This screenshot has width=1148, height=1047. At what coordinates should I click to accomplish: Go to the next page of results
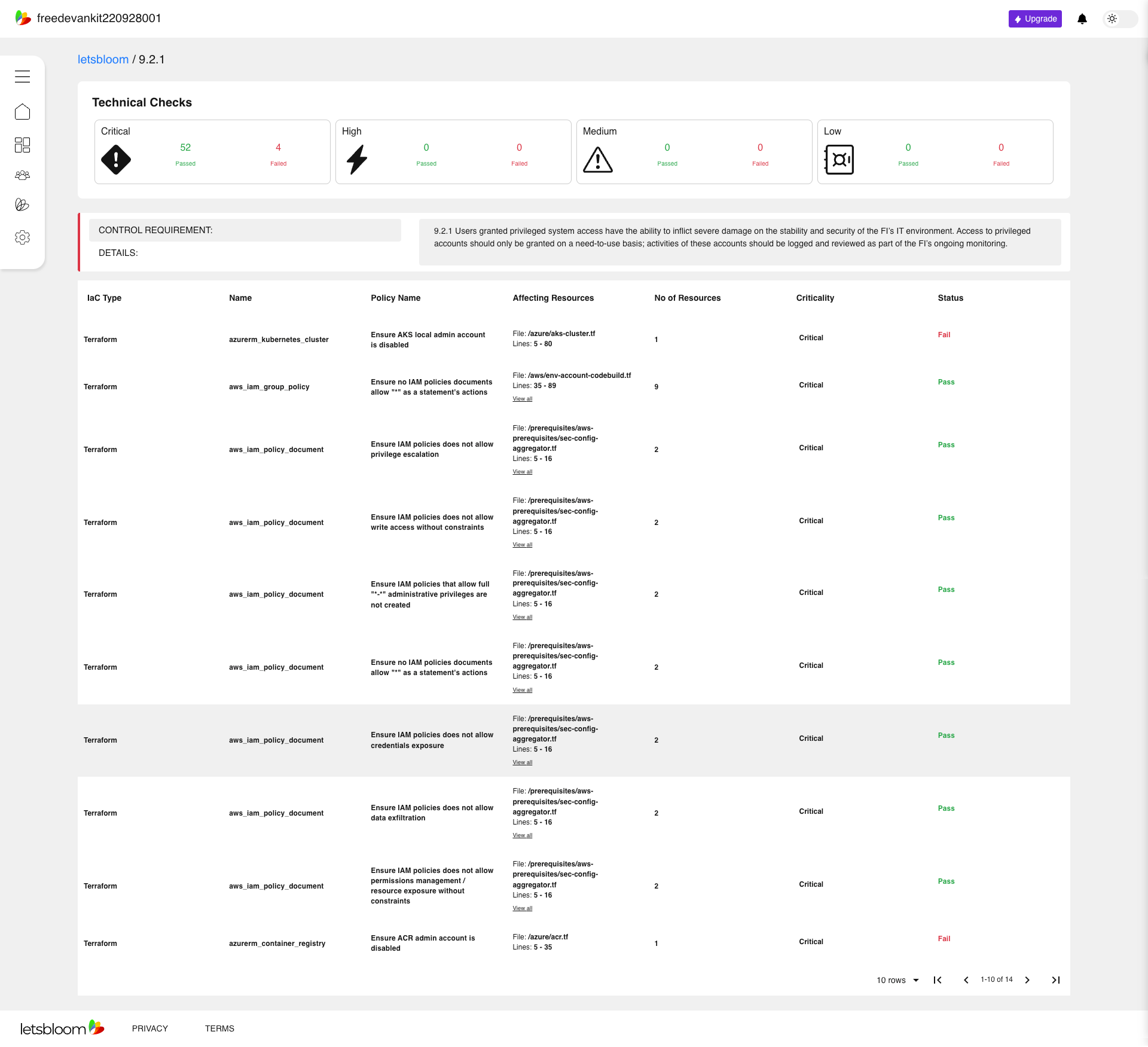(1027, 980)
